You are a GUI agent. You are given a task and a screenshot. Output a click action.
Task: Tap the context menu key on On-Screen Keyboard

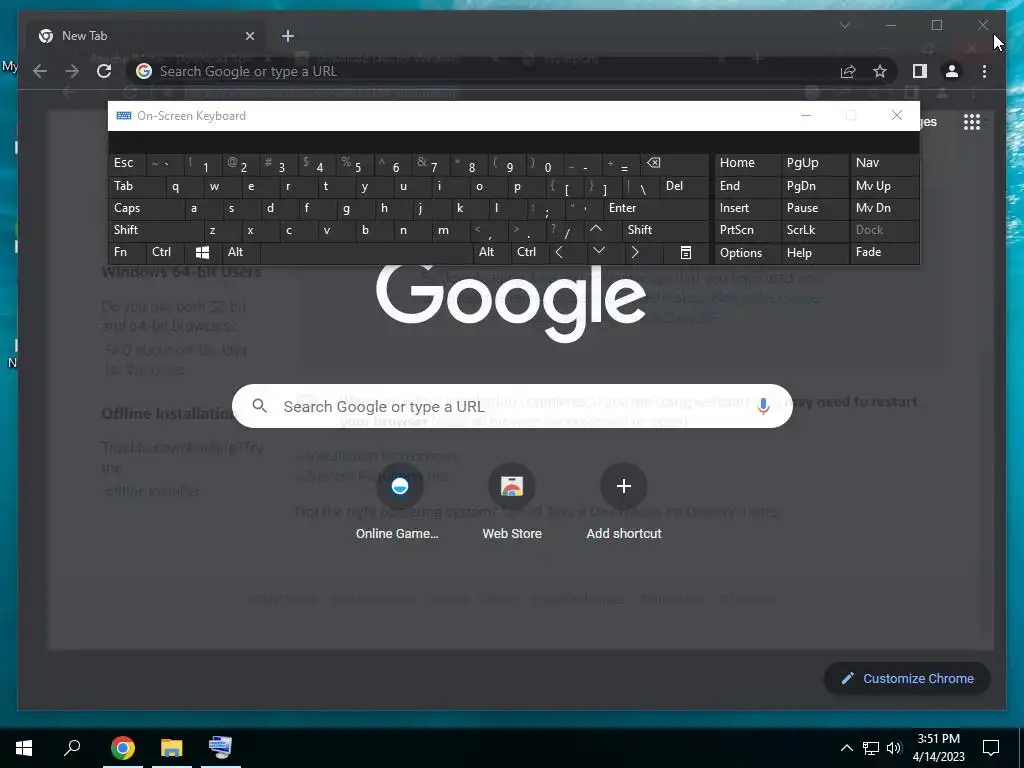click(x=686, y=252)
